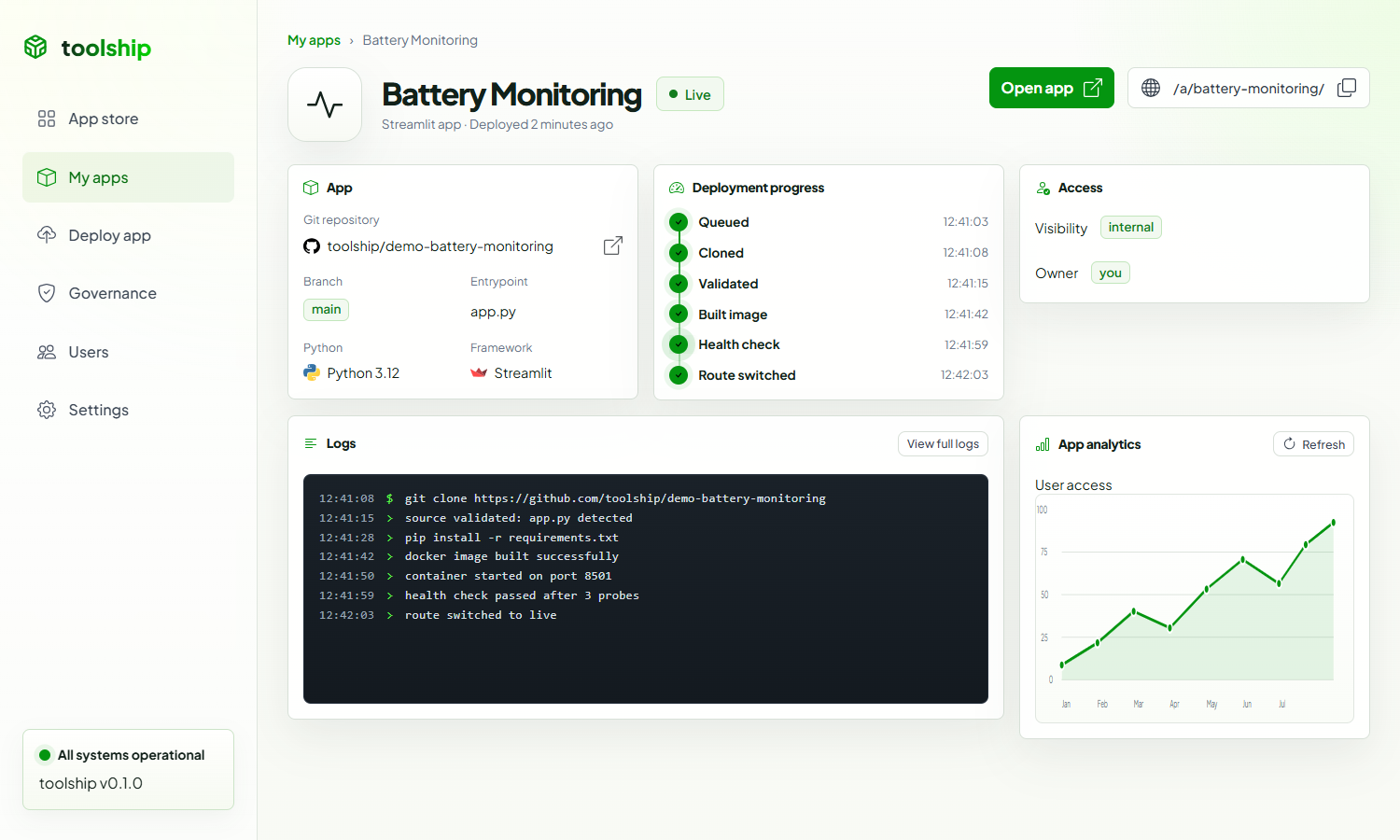Screen dimensions: 1400x840
Task: Click the Battery Monitoring pulse app icon
Action: tap(325, 105)
